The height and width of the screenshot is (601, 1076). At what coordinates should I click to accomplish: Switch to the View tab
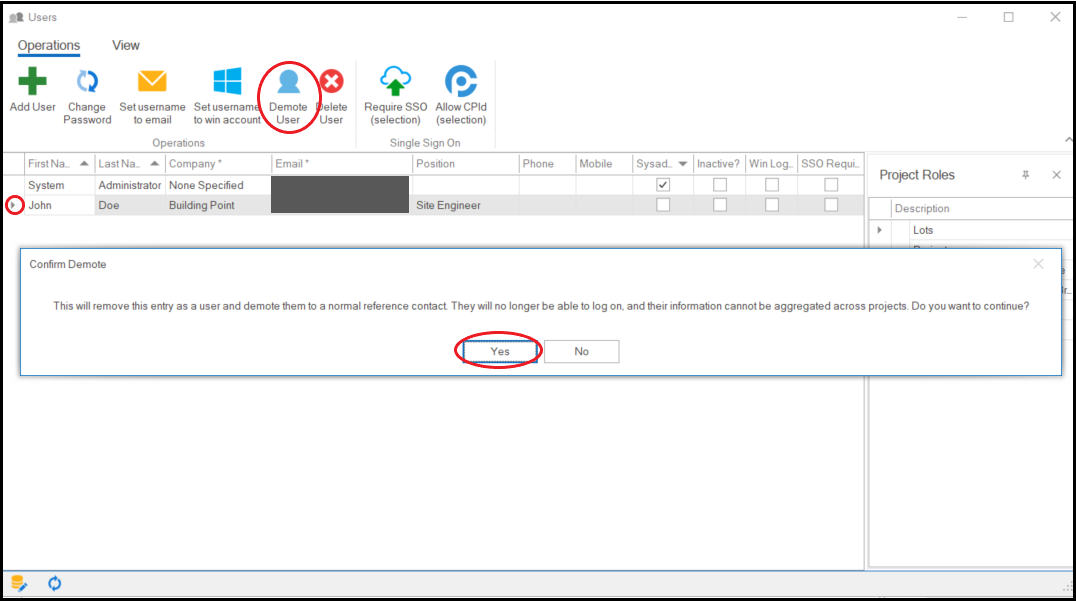[126, 45]
